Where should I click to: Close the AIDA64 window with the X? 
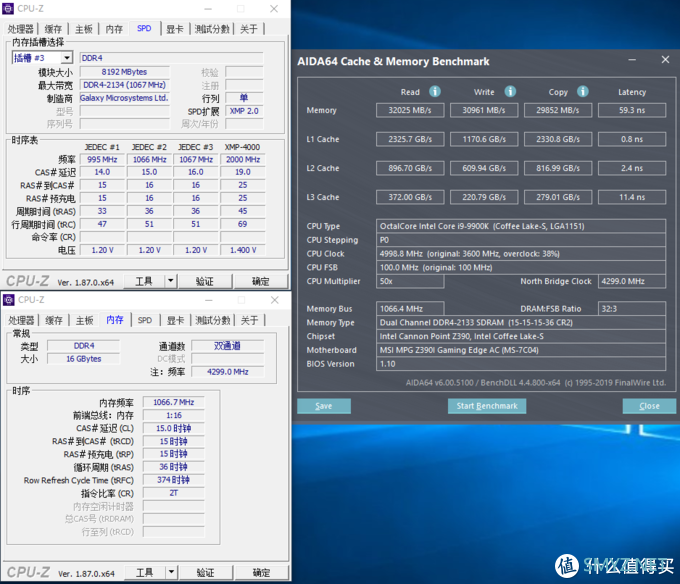pos(665,60)
